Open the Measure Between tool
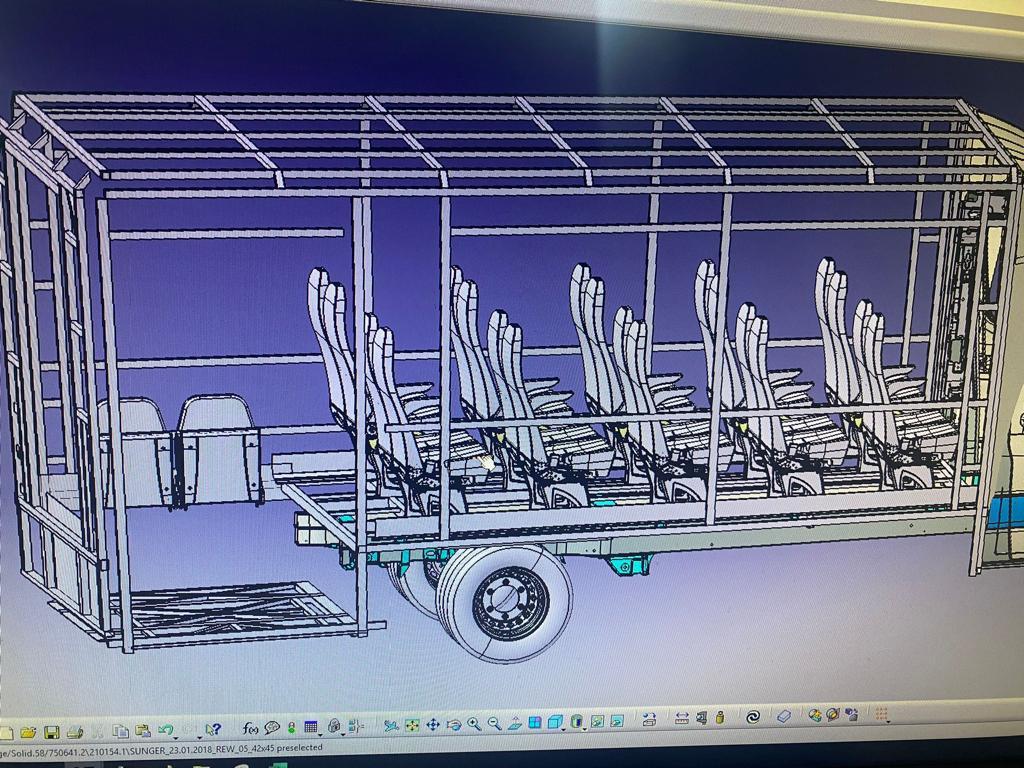 click(x=682, y=718)
